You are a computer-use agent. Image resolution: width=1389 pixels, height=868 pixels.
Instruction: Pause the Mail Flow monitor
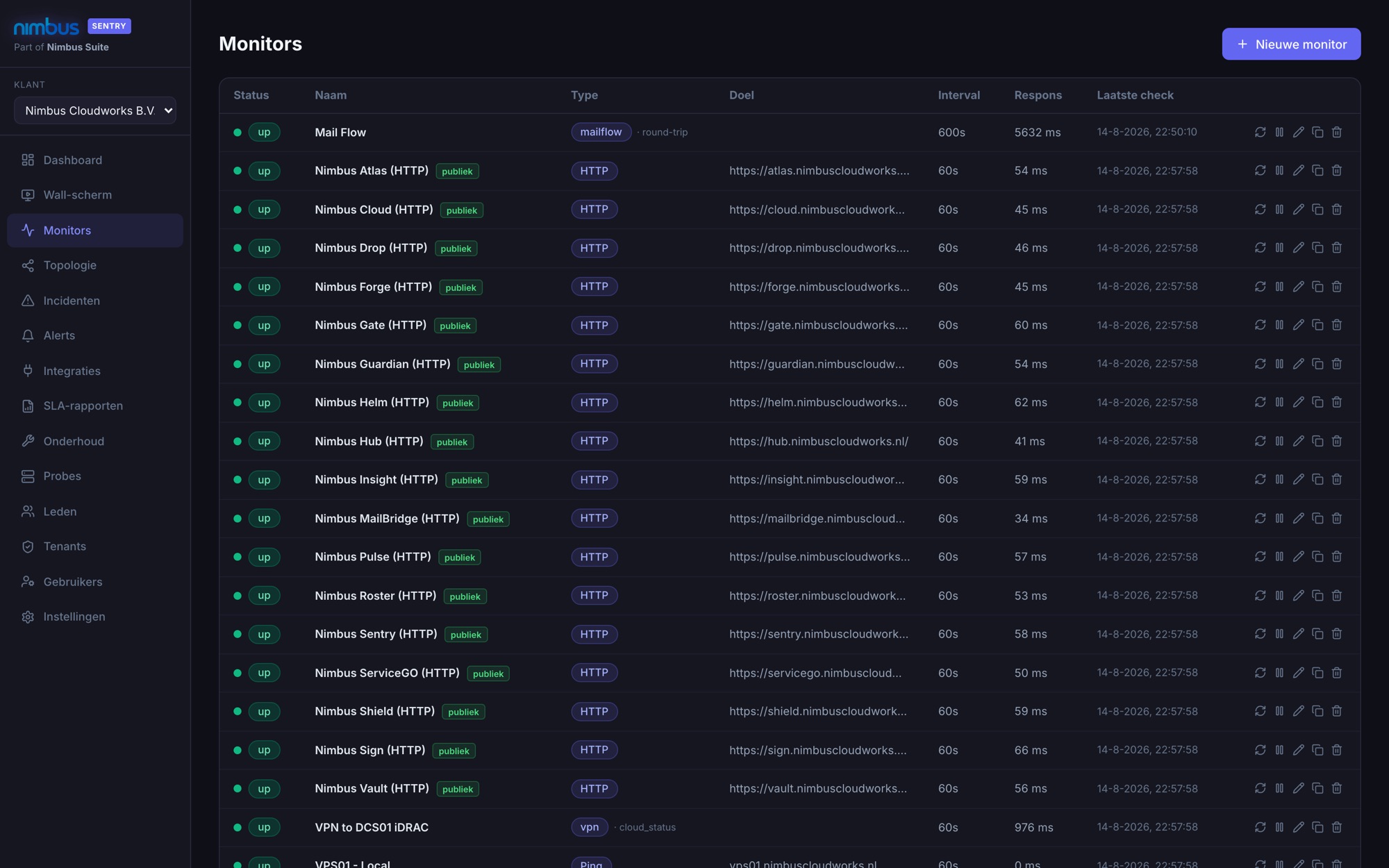pos(1279,132)
